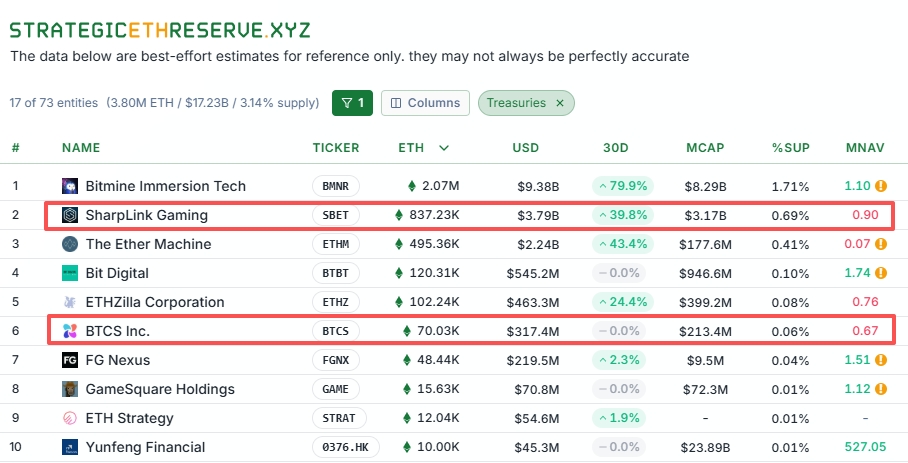The image size is (908, 463).
Task: Click the orange MNAV warning icon for Bitmine
Action: [881, 186]
